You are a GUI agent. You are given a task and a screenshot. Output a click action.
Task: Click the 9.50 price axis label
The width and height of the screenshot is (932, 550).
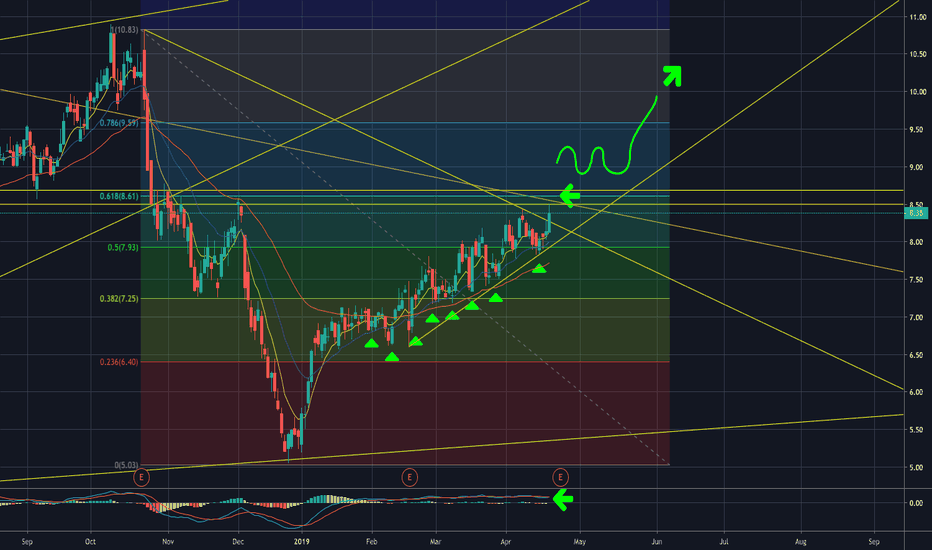coord(918,130)
